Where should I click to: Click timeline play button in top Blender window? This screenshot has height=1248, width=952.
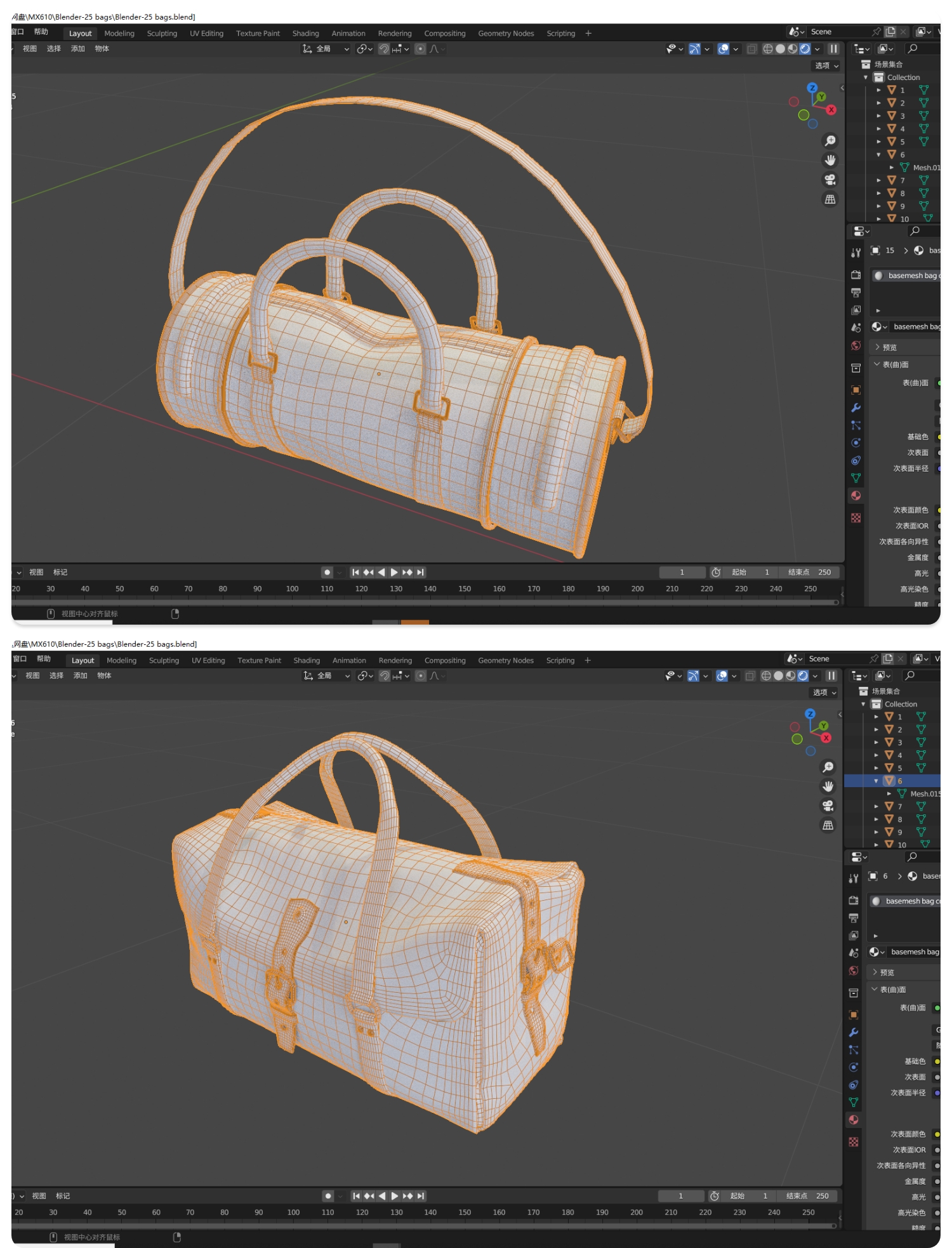[x=394, y=573]
